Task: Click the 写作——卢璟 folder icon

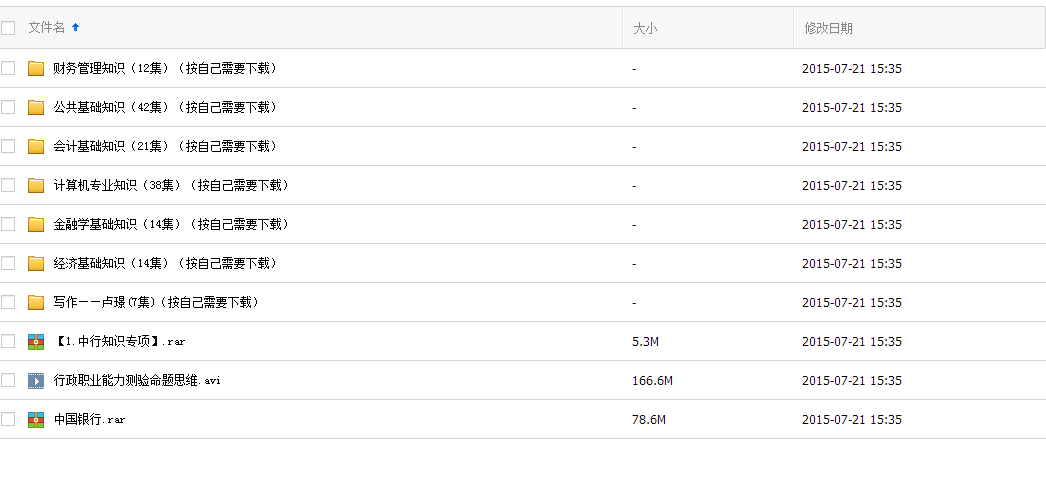Action: click(36, 302)
